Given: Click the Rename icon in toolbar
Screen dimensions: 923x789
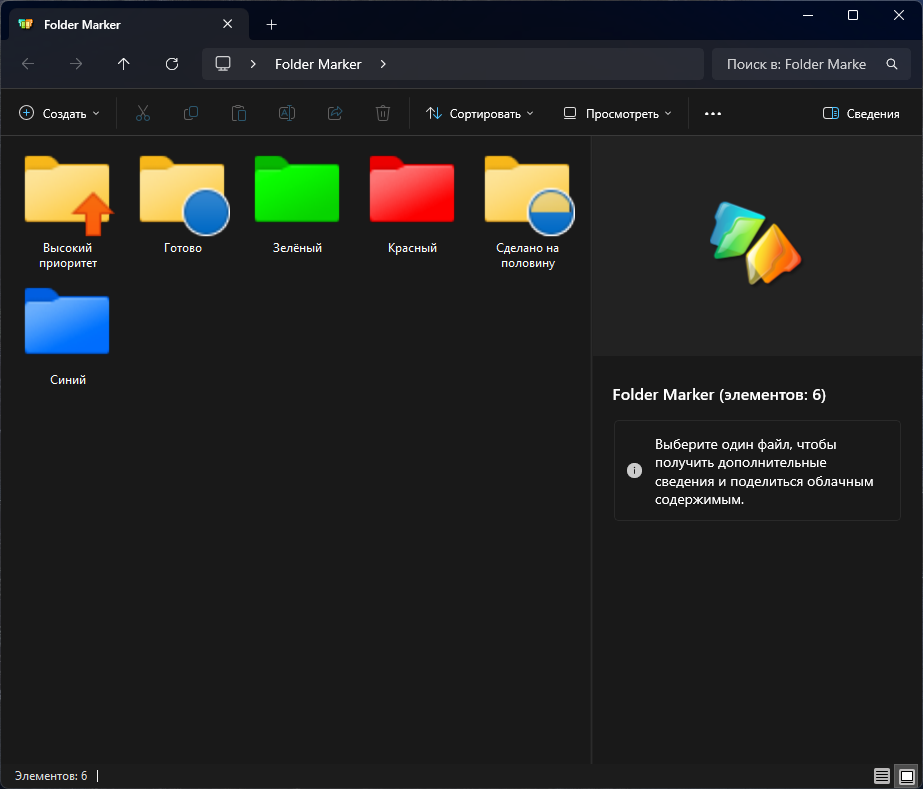Looking at the screenshot, I should click(287, 113).
